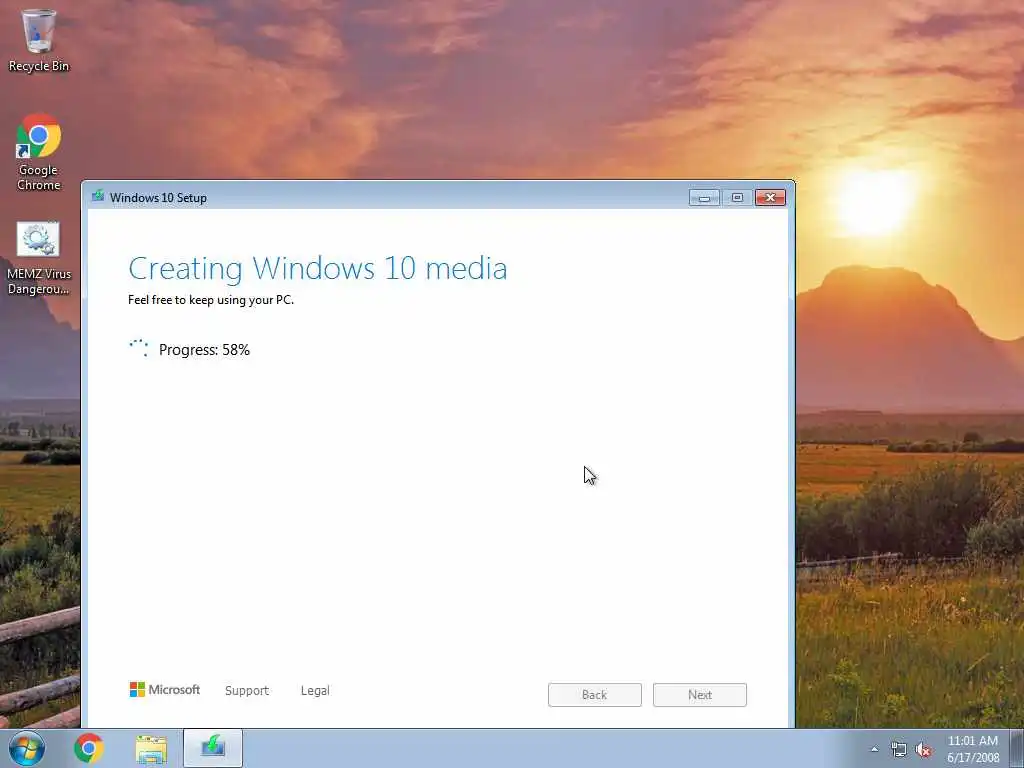Maximize the Windows 10 Setup window
The height and width of the screenshot is (768, 1024).
pos(737,198)
